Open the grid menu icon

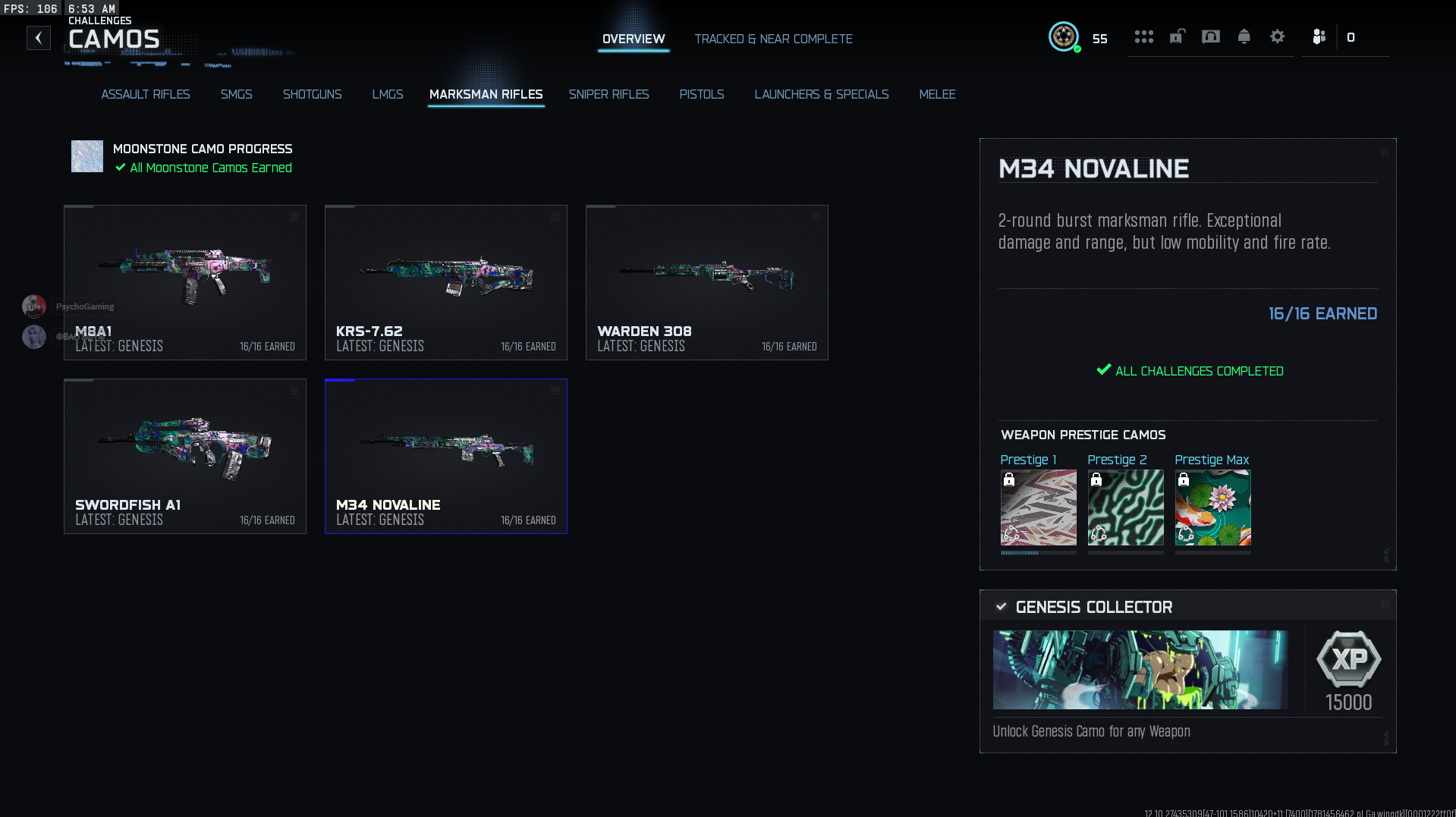(1143, 36)
